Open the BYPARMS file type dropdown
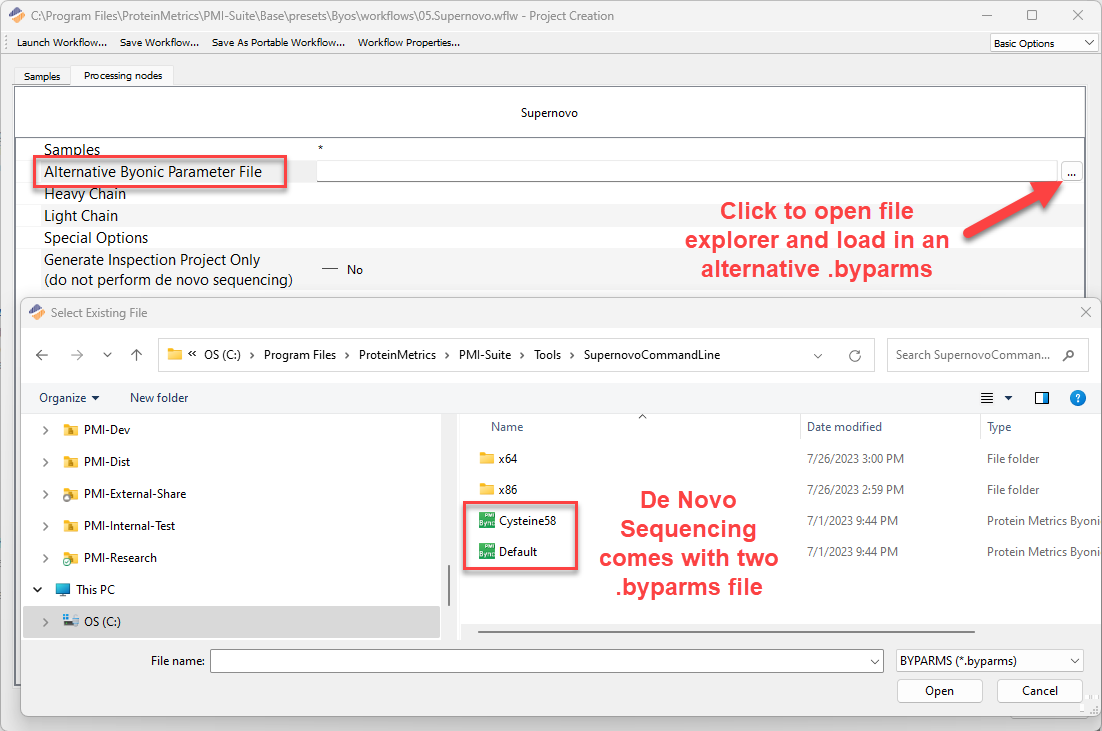1102x731 pixels. click(988, 660)
